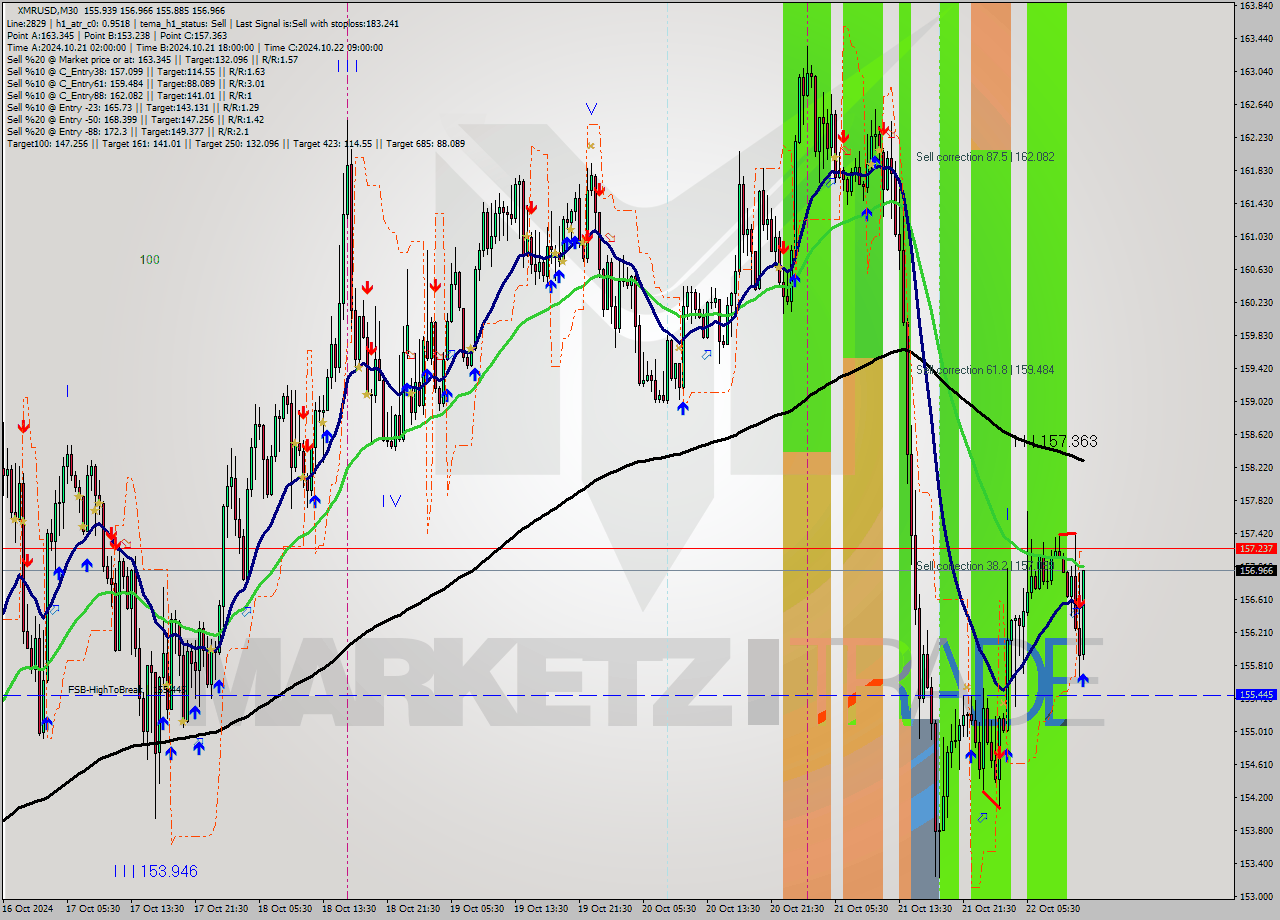Click the '21 Oct 21:30' time axis label
This screenshot has height=920, width=1280.
click(x=988, y=909)
